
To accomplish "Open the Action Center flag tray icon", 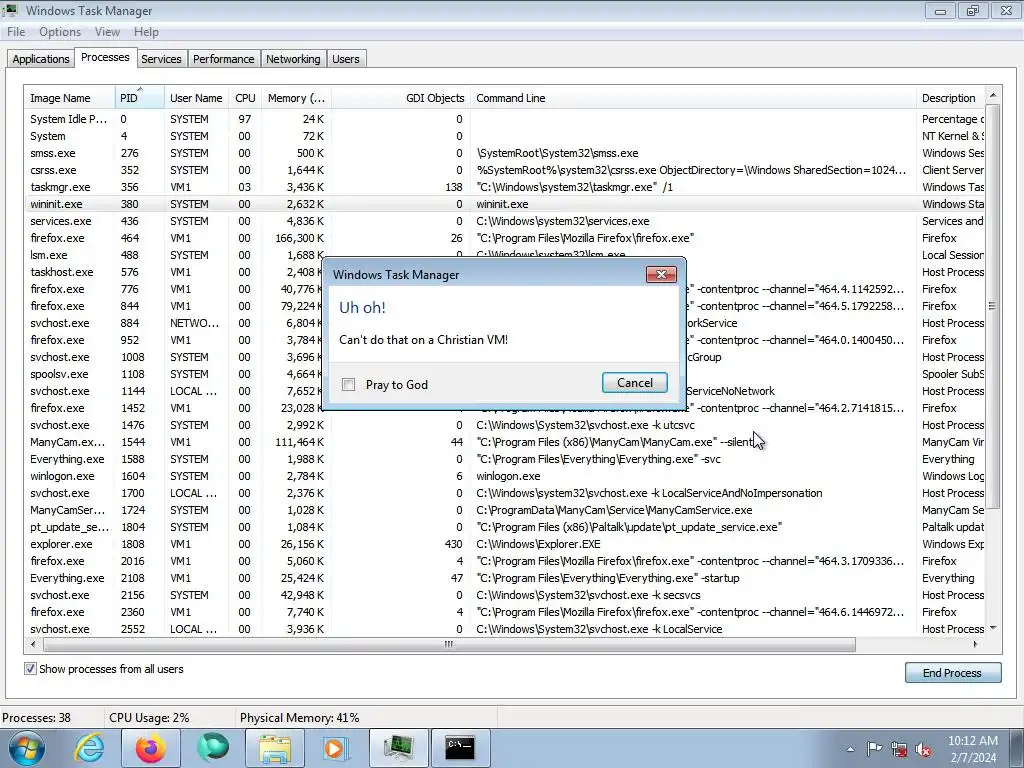I will pos(874,749).
